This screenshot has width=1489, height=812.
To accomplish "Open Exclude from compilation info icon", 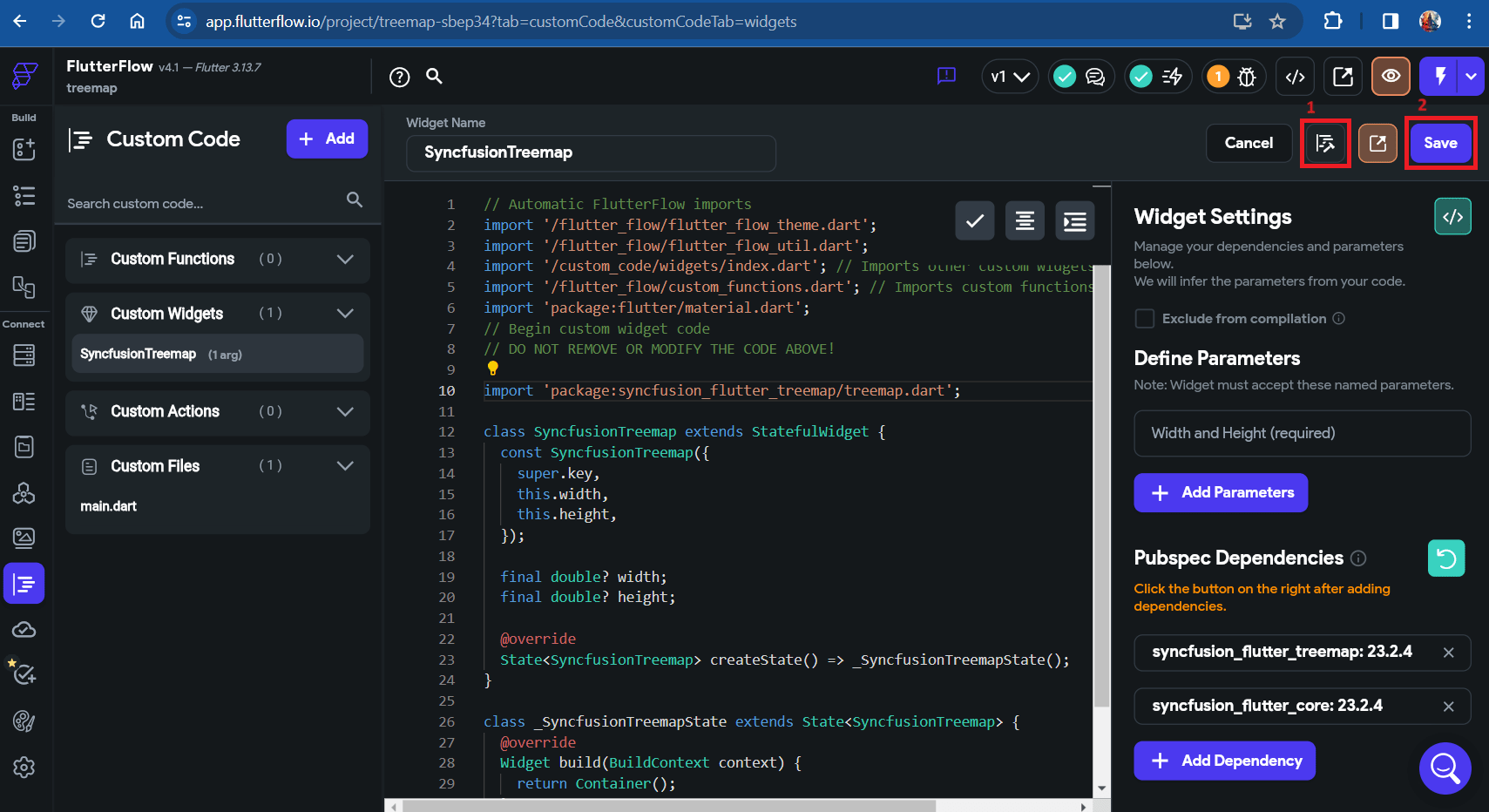I will (1339, 319).
